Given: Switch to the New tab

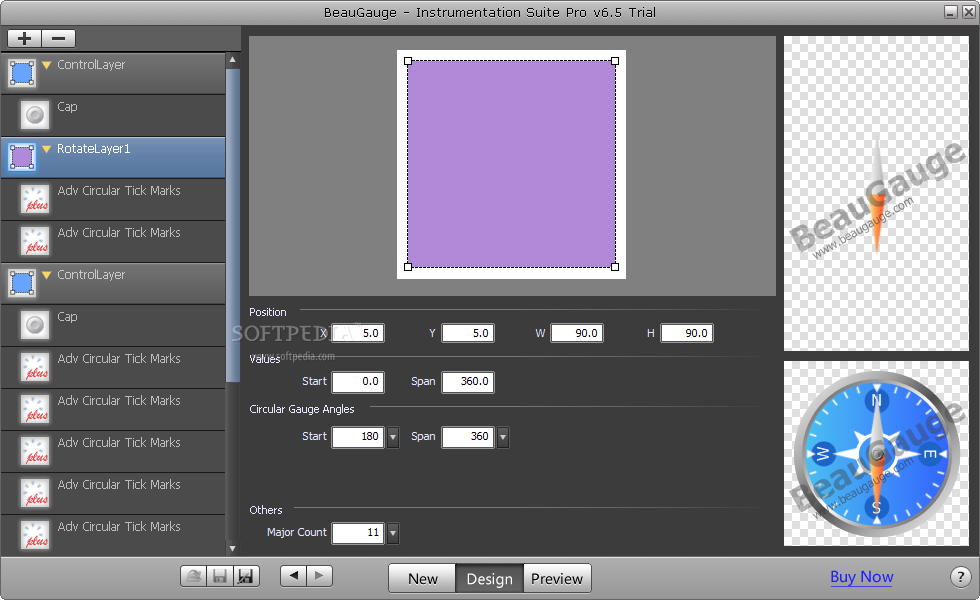Looking at the screenshot, I should pos(422,579).
